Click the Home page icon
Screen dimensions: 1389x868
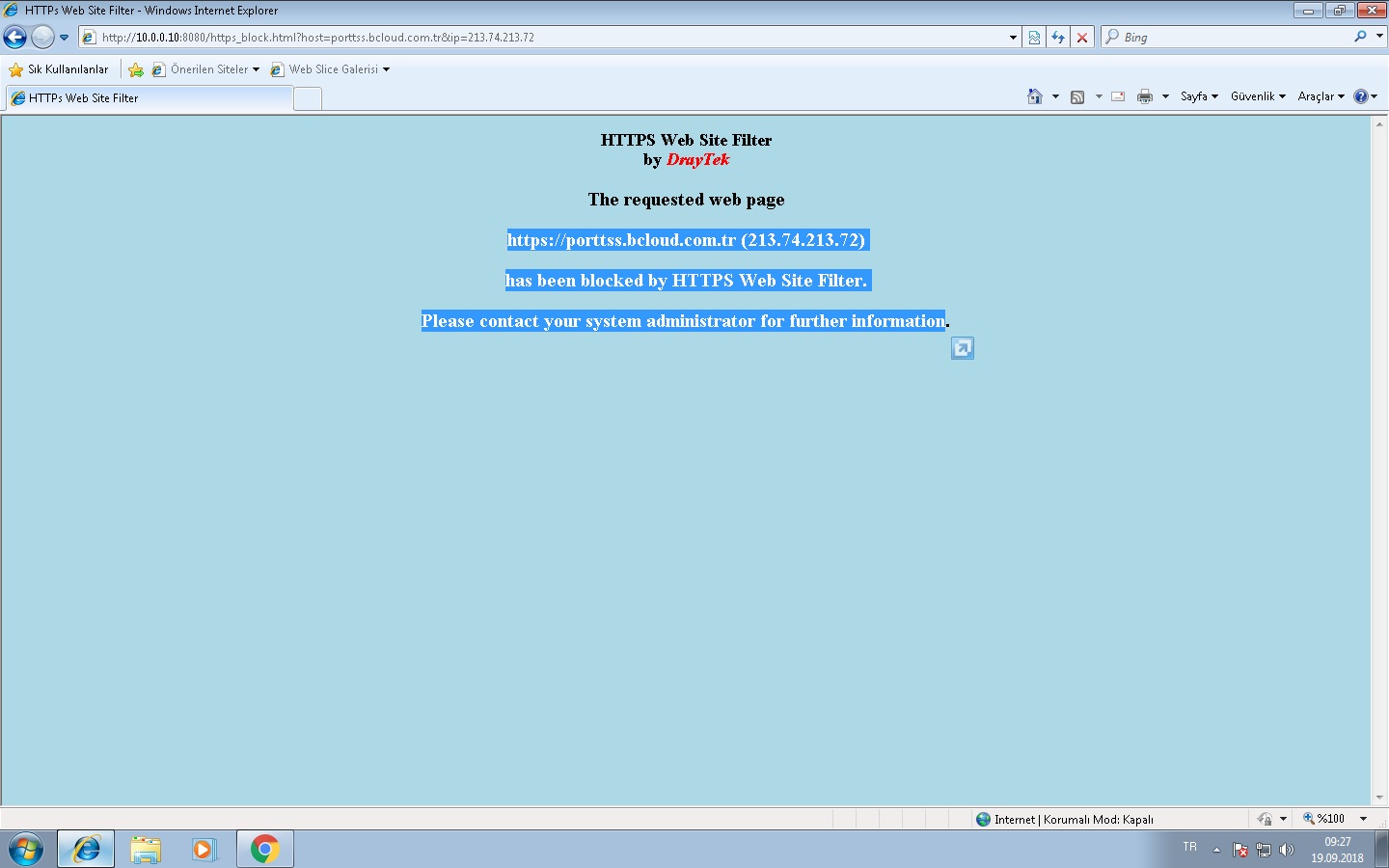[x=1035, y=96]
